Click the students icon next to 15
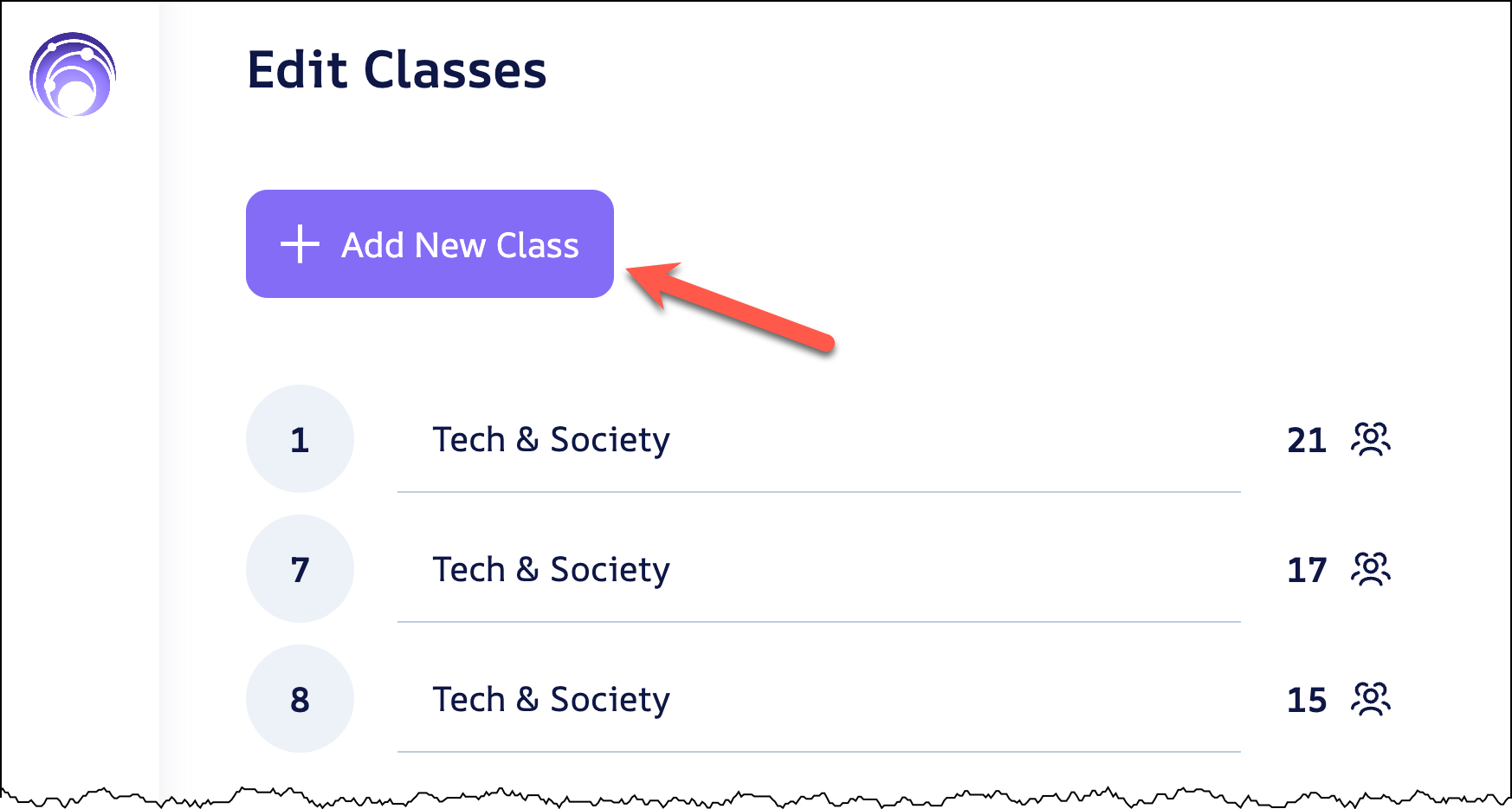Image resolution: width=1512 pixels, height=809 pixels. [1370, 699]
